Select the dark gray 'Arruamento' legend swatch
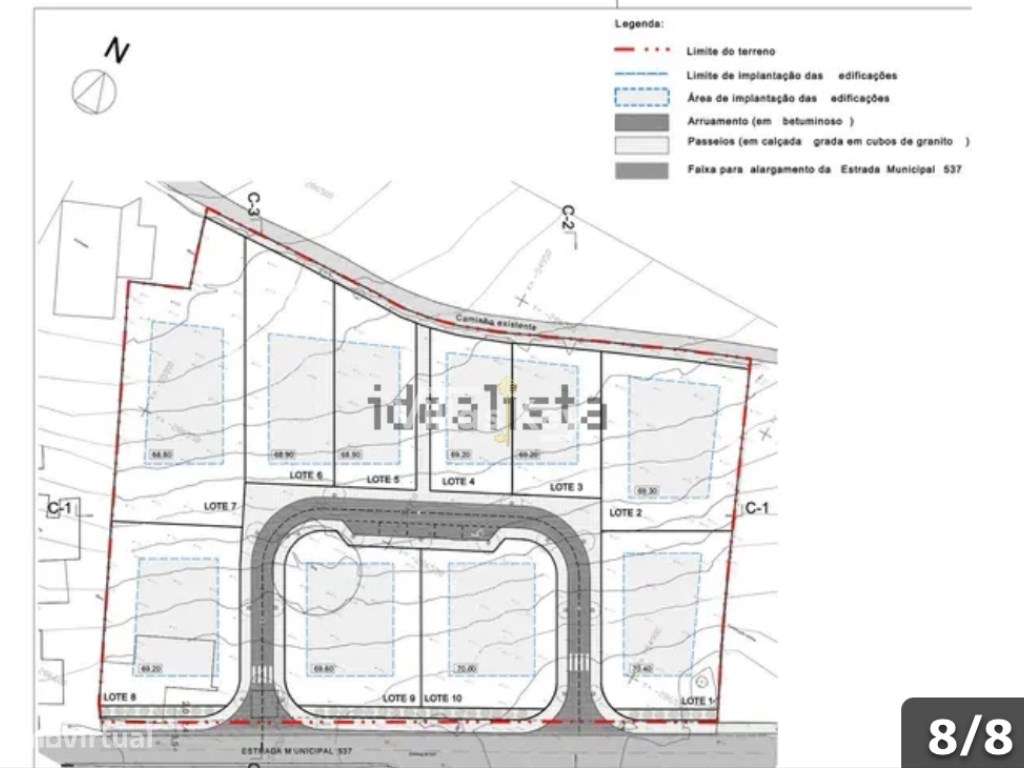 point(642,122)
